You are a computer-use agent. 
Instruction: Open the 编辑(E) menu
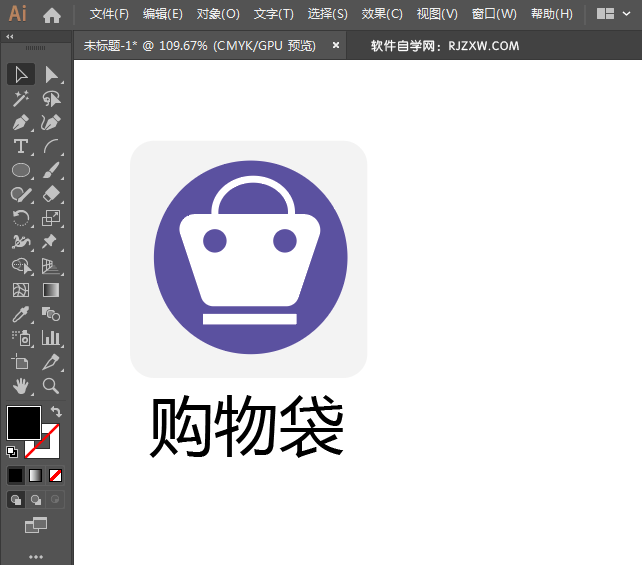(x=163, y=14)
